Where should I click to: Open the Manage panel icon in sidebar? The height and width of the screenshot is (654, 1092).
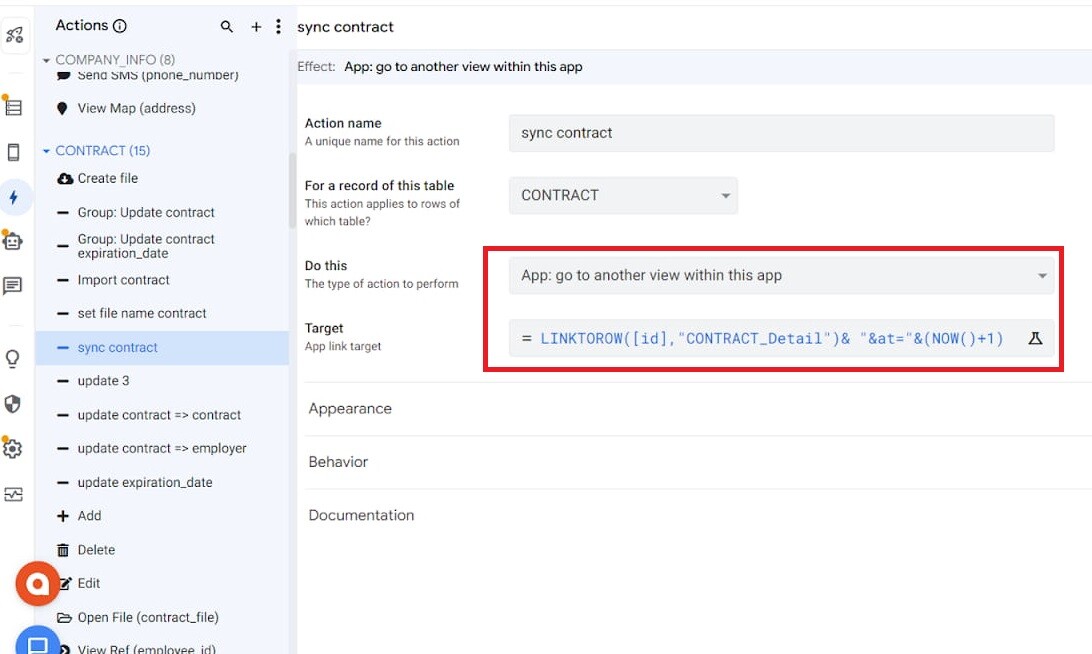(x=15, y=493)
